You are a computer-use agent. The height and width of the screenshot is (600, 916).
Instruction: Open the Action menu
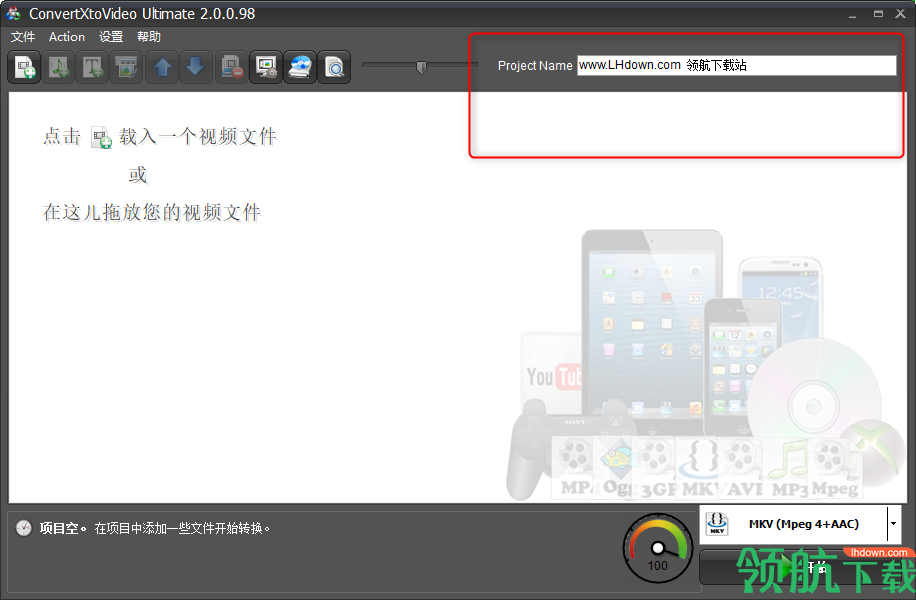pyautogui.click(x=67, y=37)
